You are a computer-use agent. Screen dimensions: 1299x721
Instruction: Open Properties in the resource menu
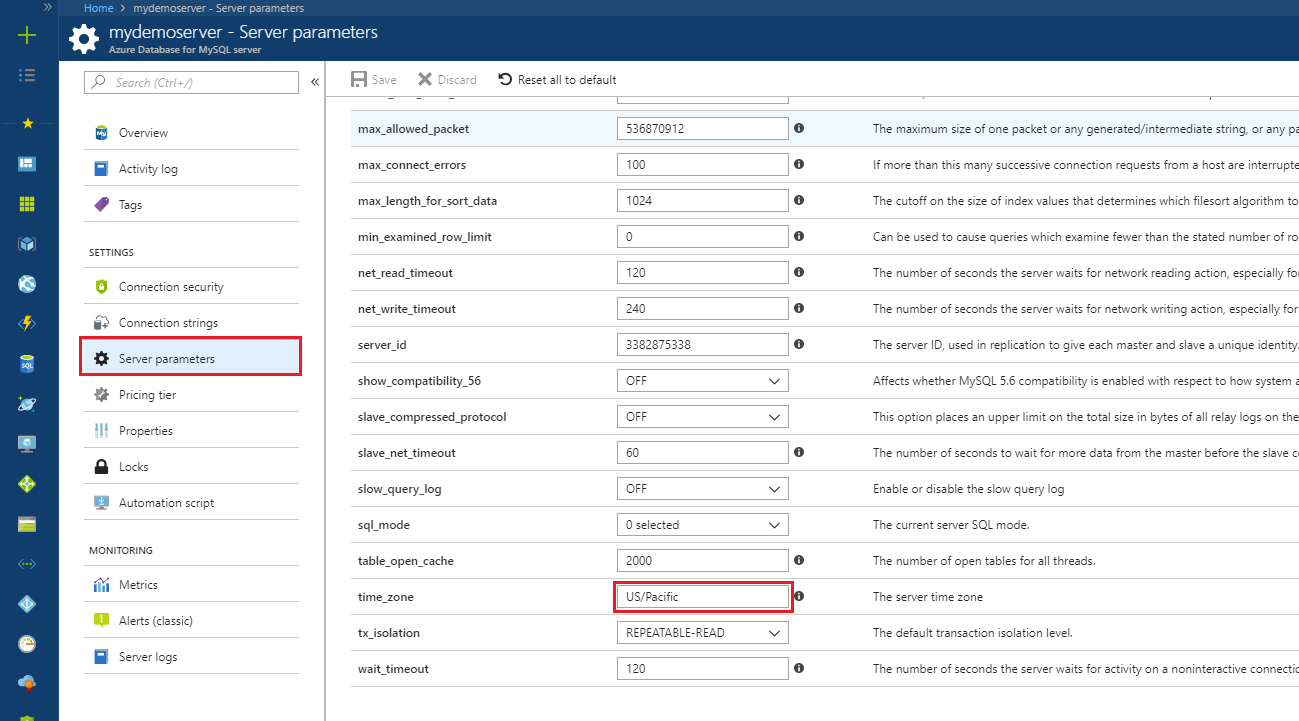click(191, 431)
